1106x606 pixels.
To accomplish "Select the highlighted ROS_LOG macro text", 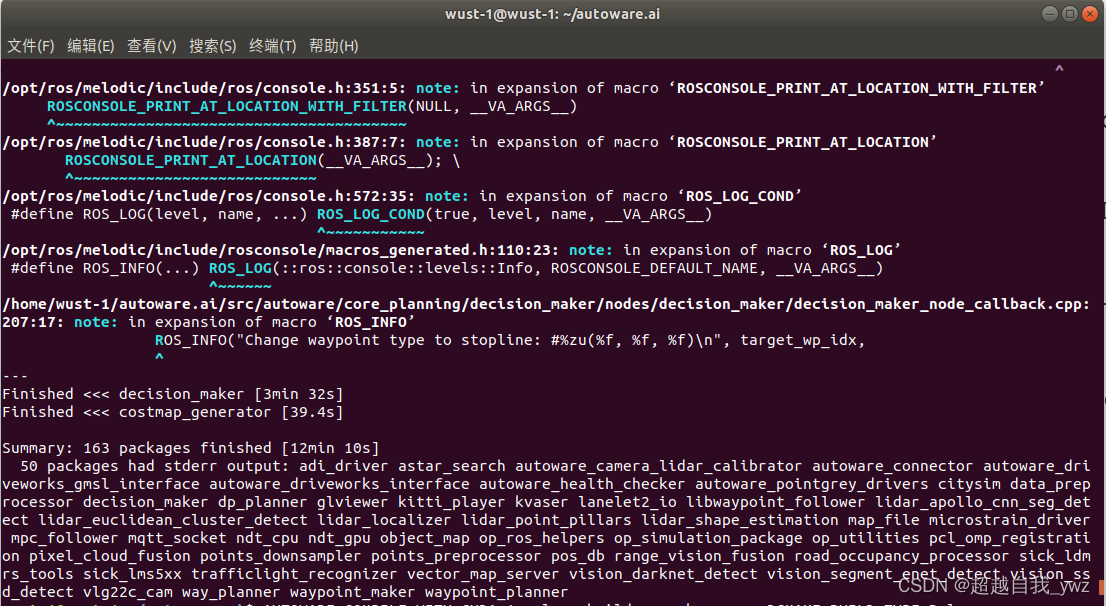I will pos(240,268).
